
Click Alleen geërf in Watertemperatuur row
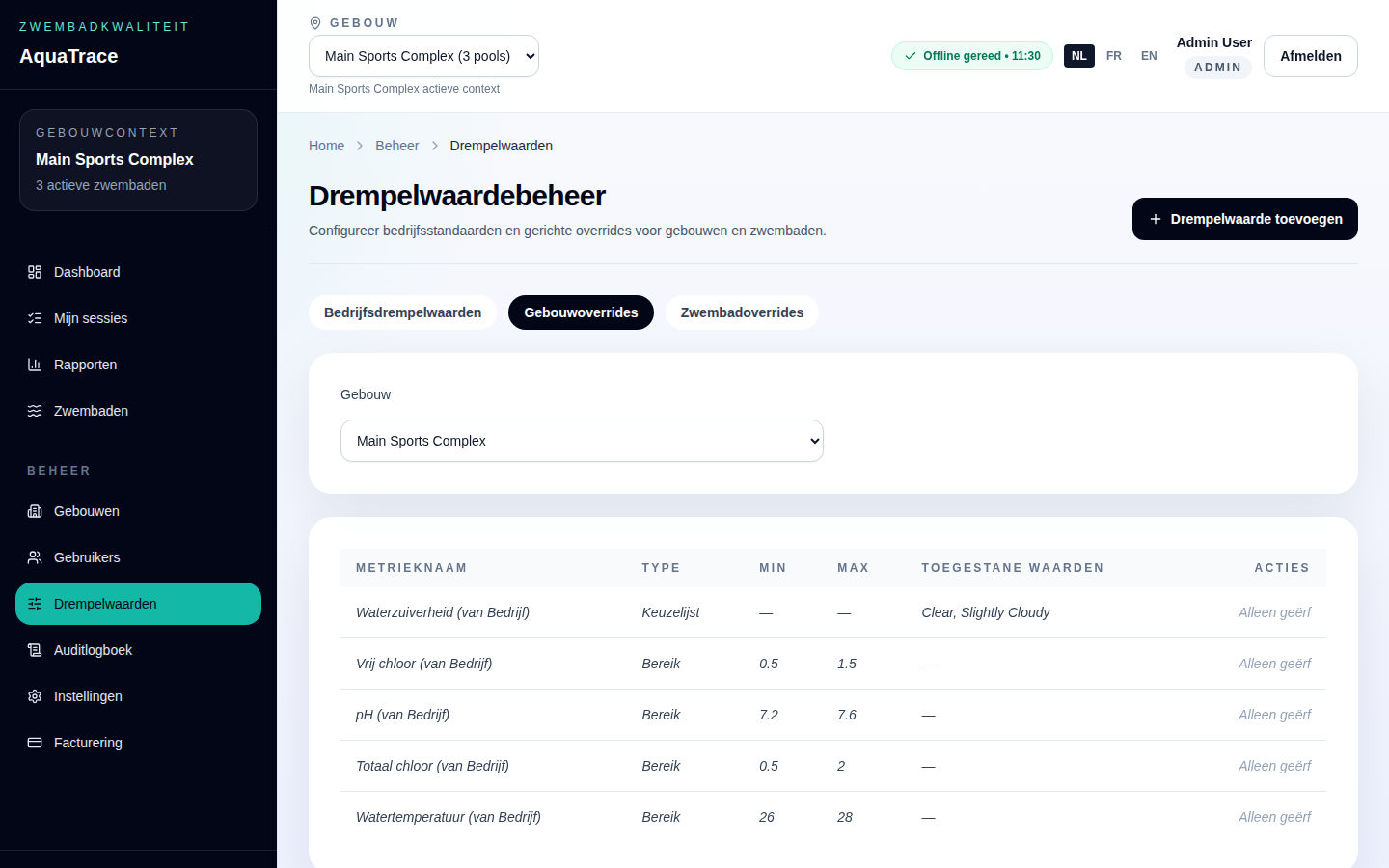point(1274,817)
